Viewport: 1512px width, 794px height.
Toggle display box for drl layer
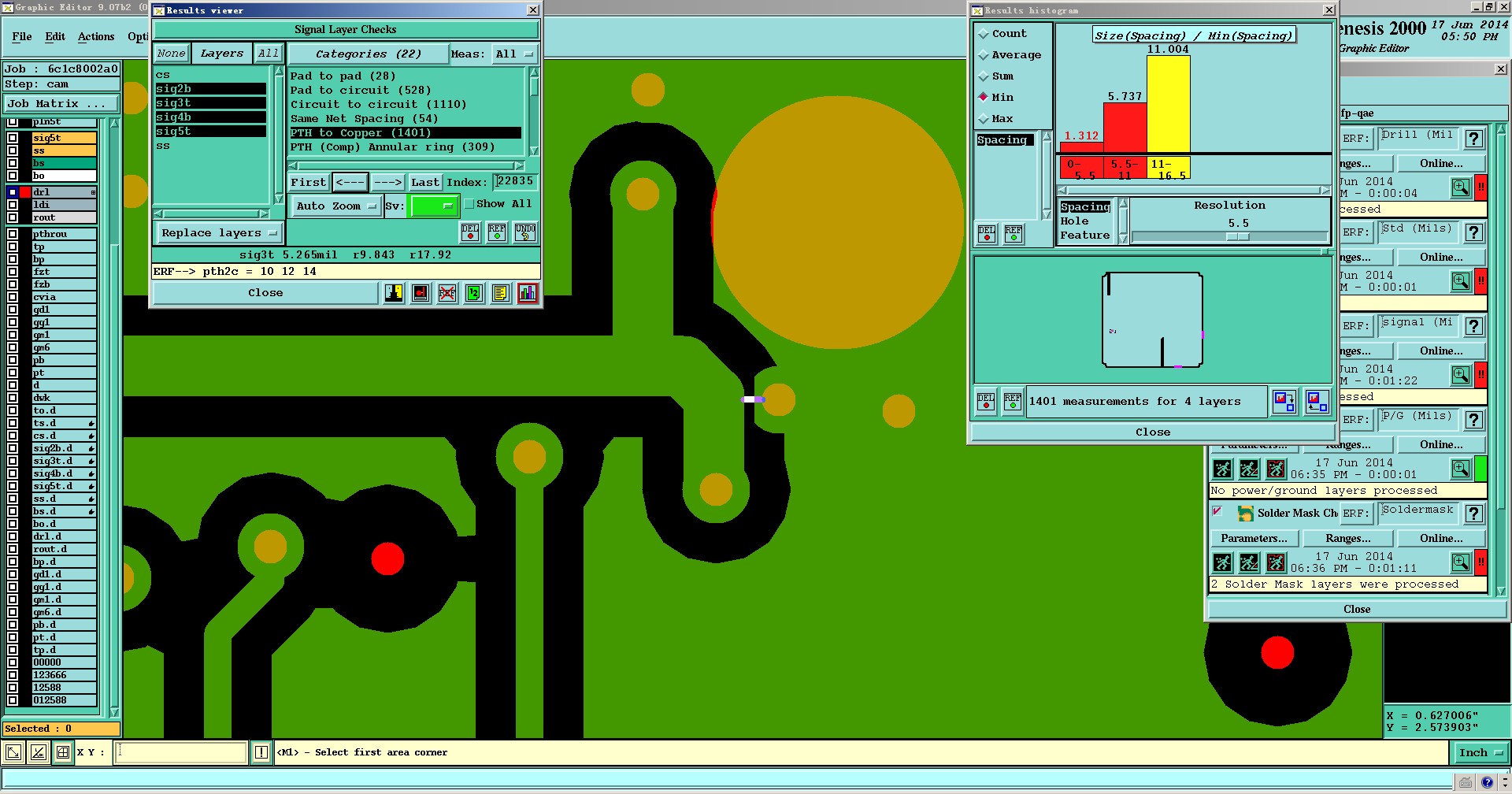pos(13,192)
